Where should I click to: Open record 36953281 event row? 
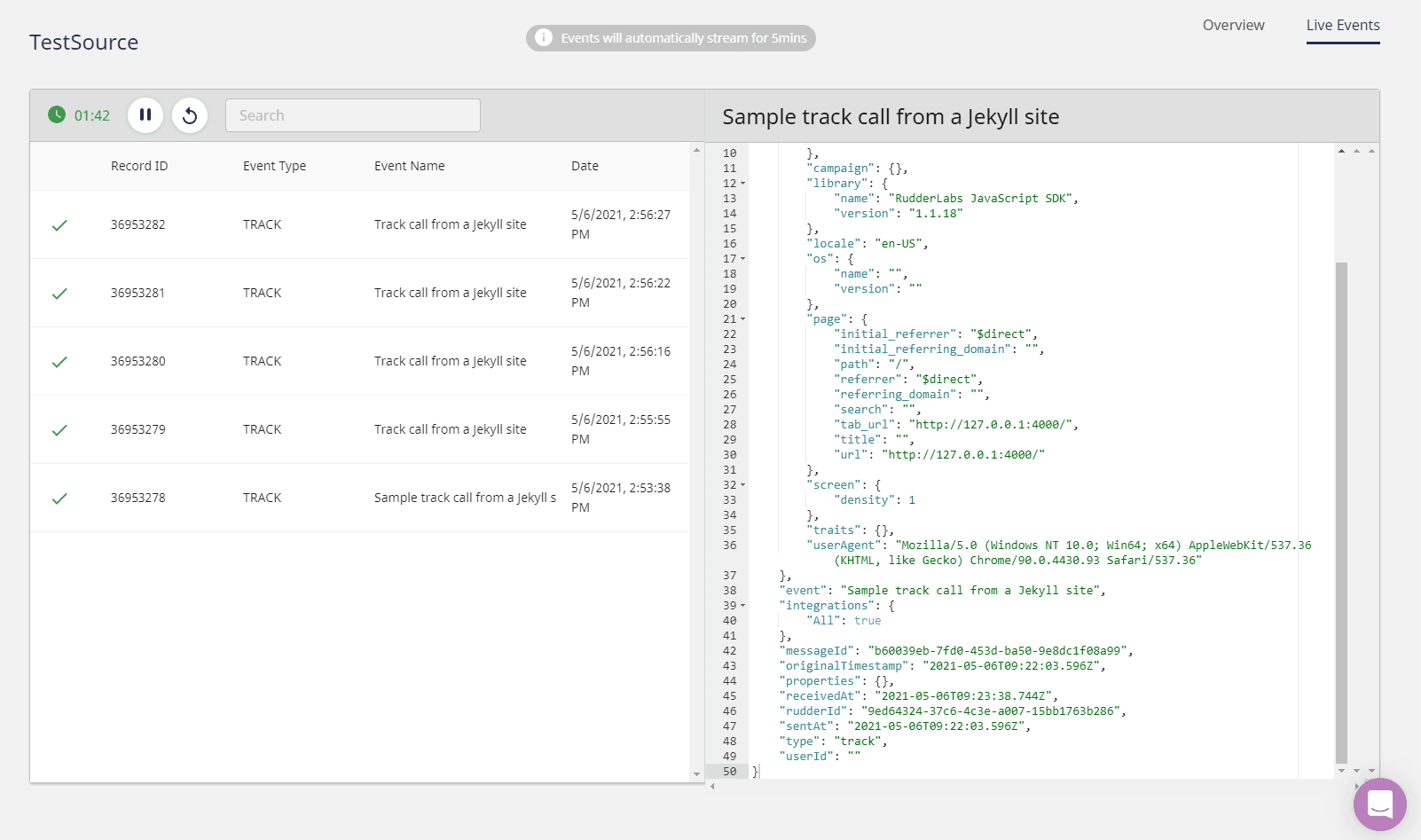(359, 293)
